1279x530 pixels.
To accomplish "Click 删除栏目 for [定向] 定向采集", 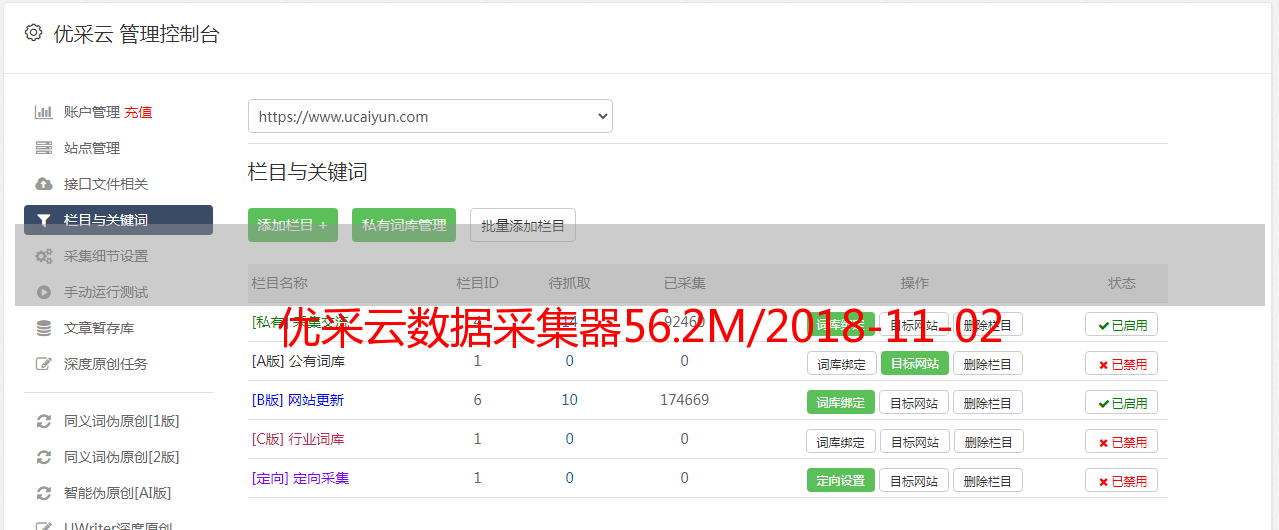I will (988, 480).
